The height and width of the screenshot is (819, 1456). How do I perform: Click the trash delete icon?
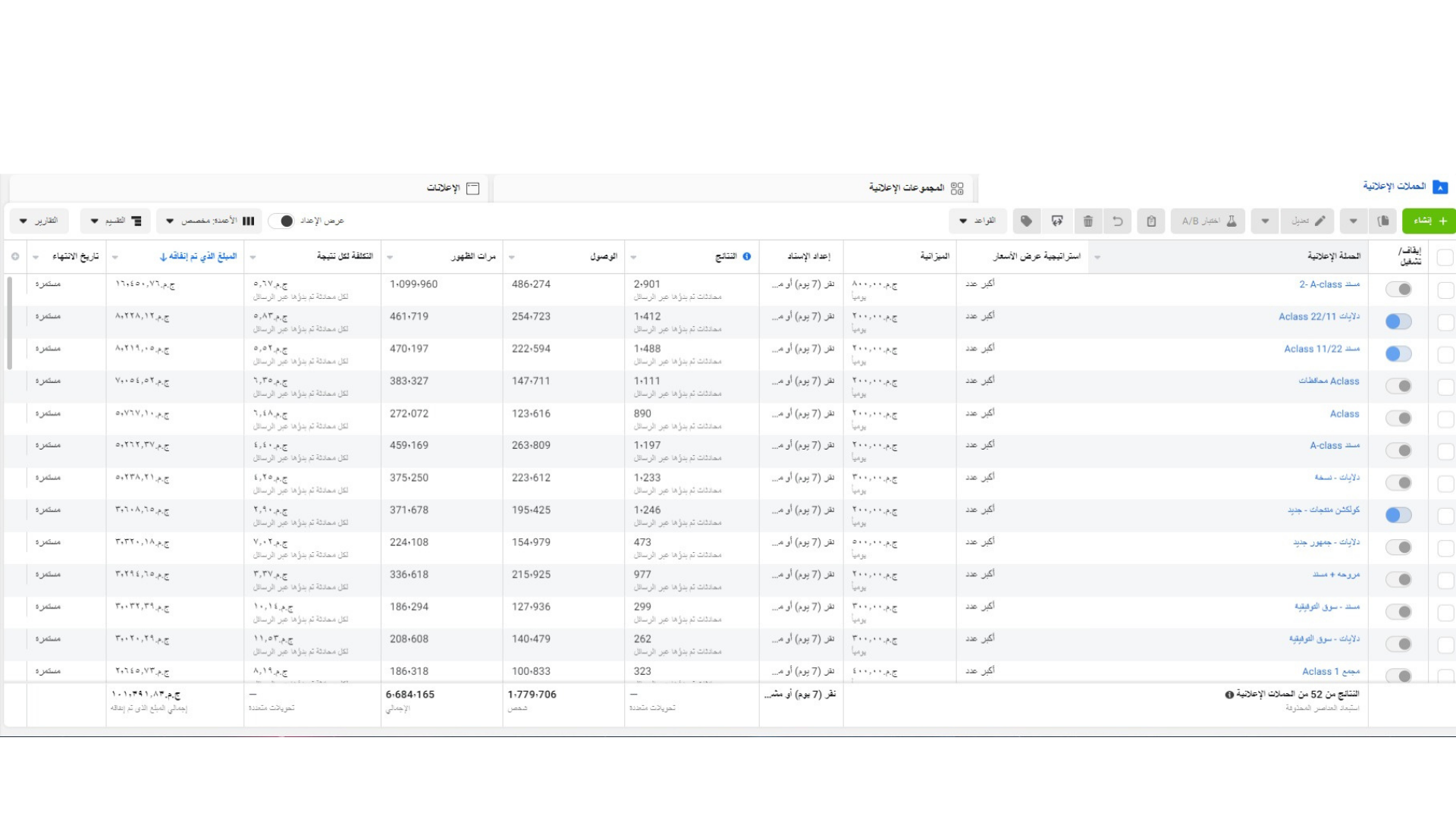pyautogui.click(x=1088, y=221)
